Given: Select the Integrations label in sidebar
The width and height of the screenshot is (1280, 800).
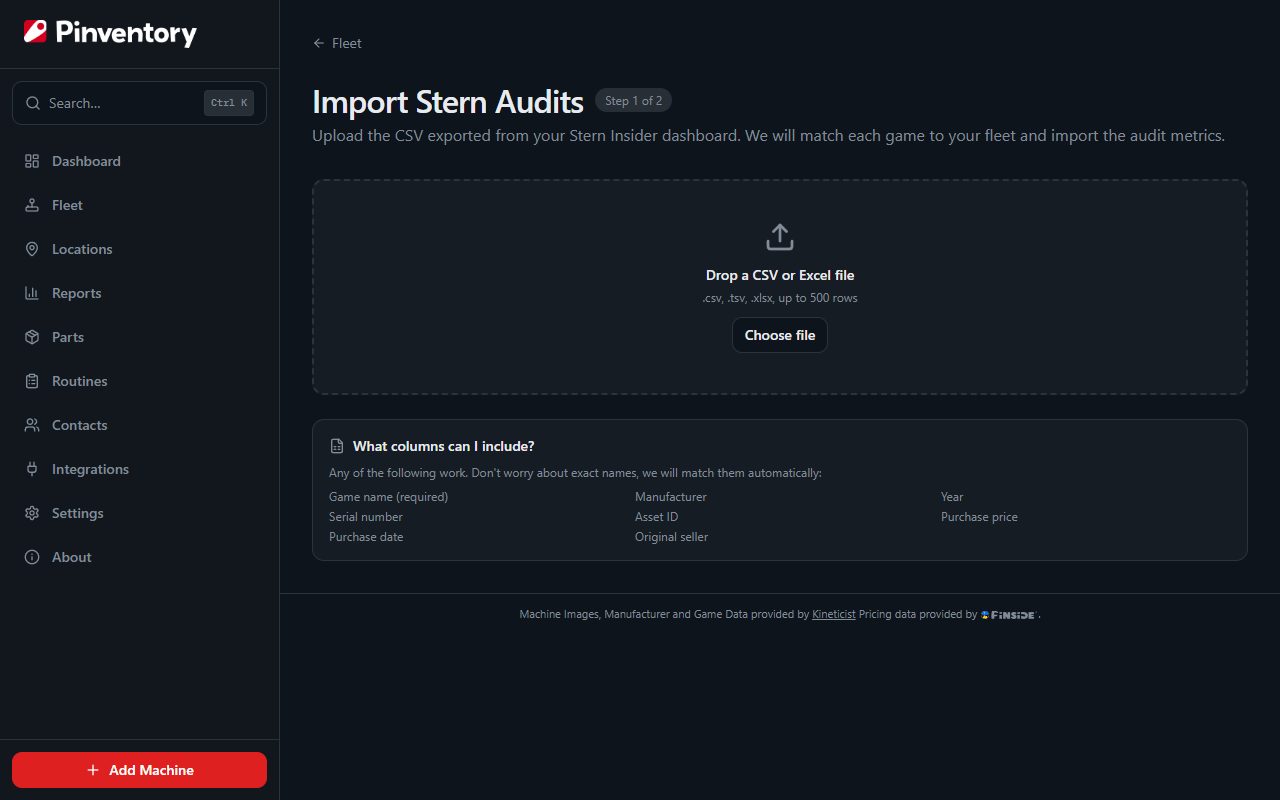Looking at the screenshot, I should point(90,469).
